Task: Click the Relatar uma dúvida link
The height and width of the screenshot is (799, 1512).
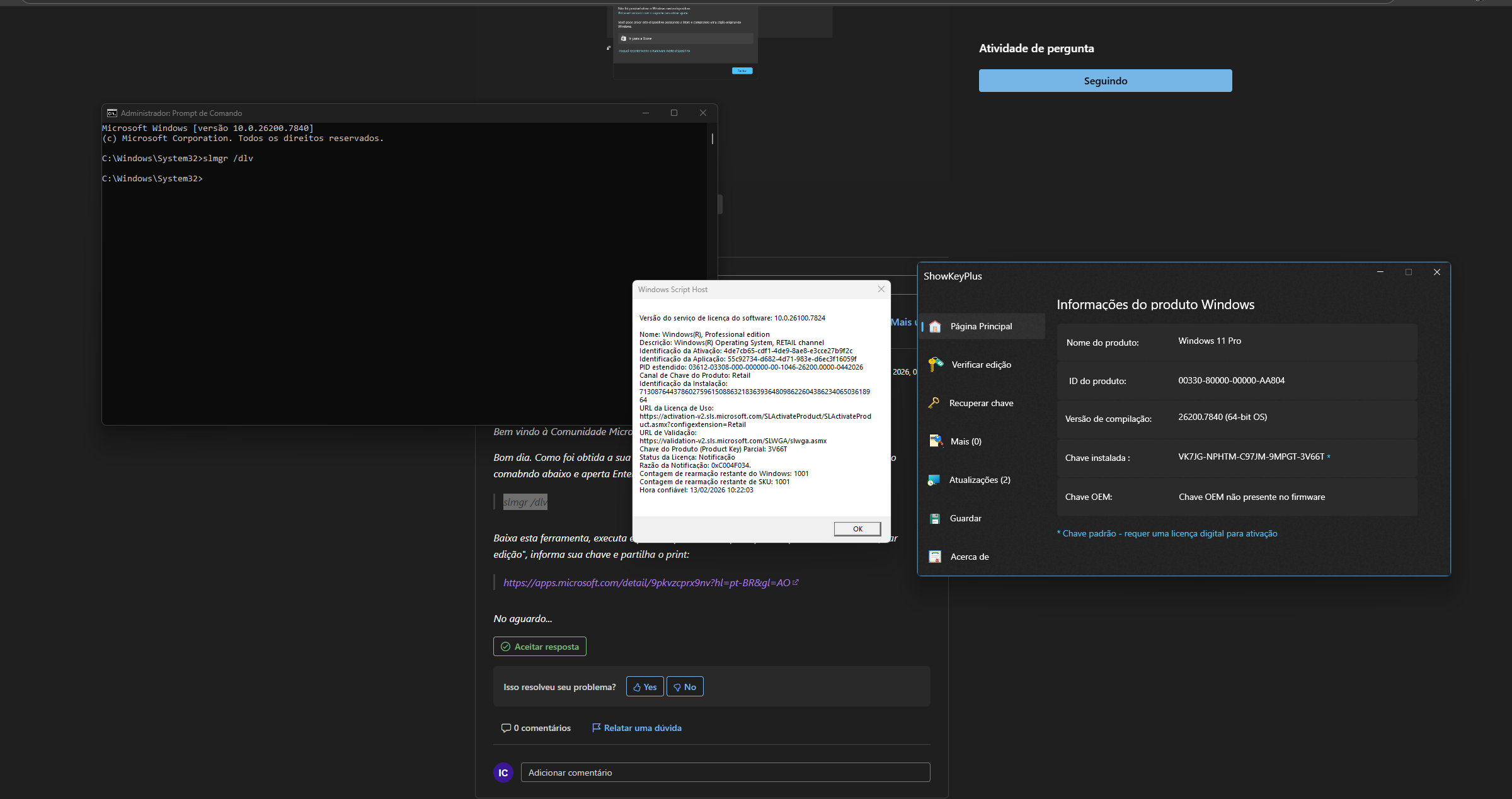Action: point(637,728)
